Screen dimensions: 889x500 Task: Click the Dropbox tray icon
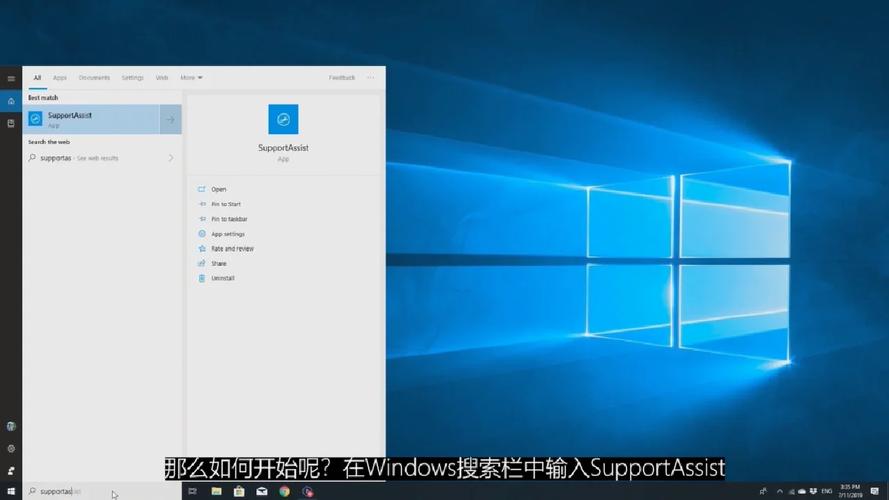click(813, 491)
